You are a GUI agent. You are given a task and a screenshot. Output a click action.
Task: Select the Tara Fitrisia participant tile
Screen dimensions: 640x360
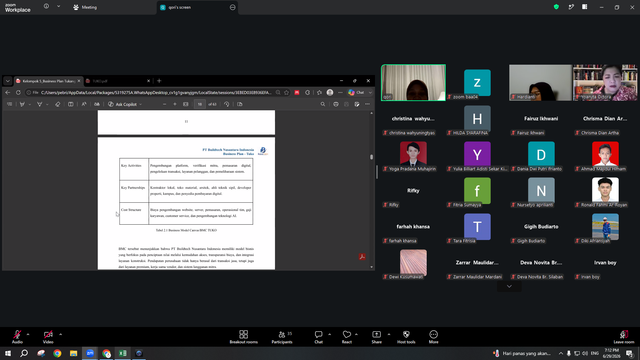pyautogui.click(x=477, y=227)
